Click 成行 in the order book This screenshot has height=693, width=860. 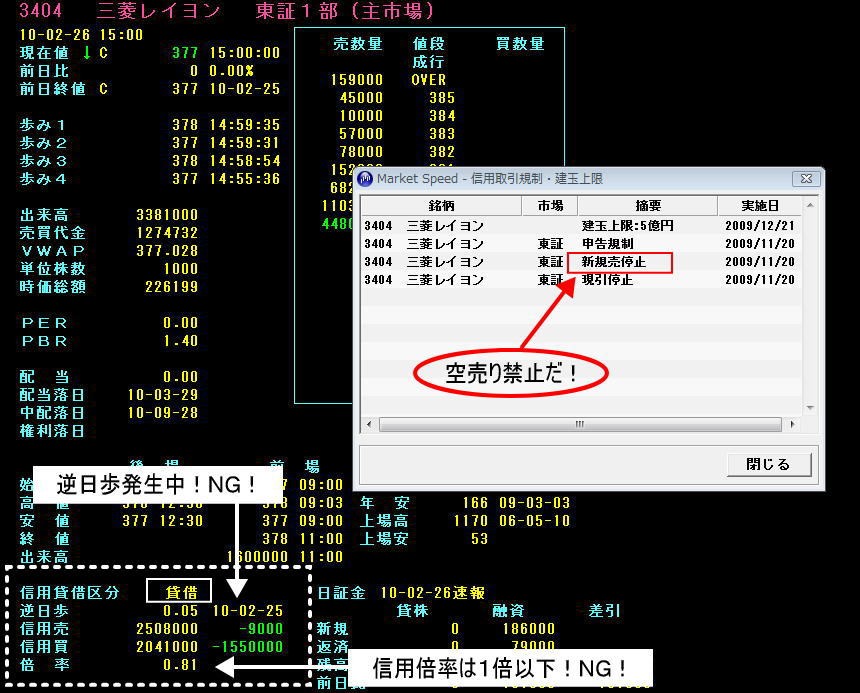(x=428, y=61)
